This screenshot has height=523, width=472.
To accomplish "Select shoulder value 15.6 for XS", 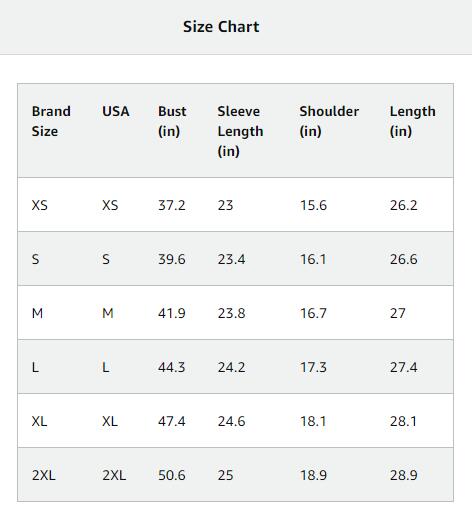I will (x=313, y=205).
